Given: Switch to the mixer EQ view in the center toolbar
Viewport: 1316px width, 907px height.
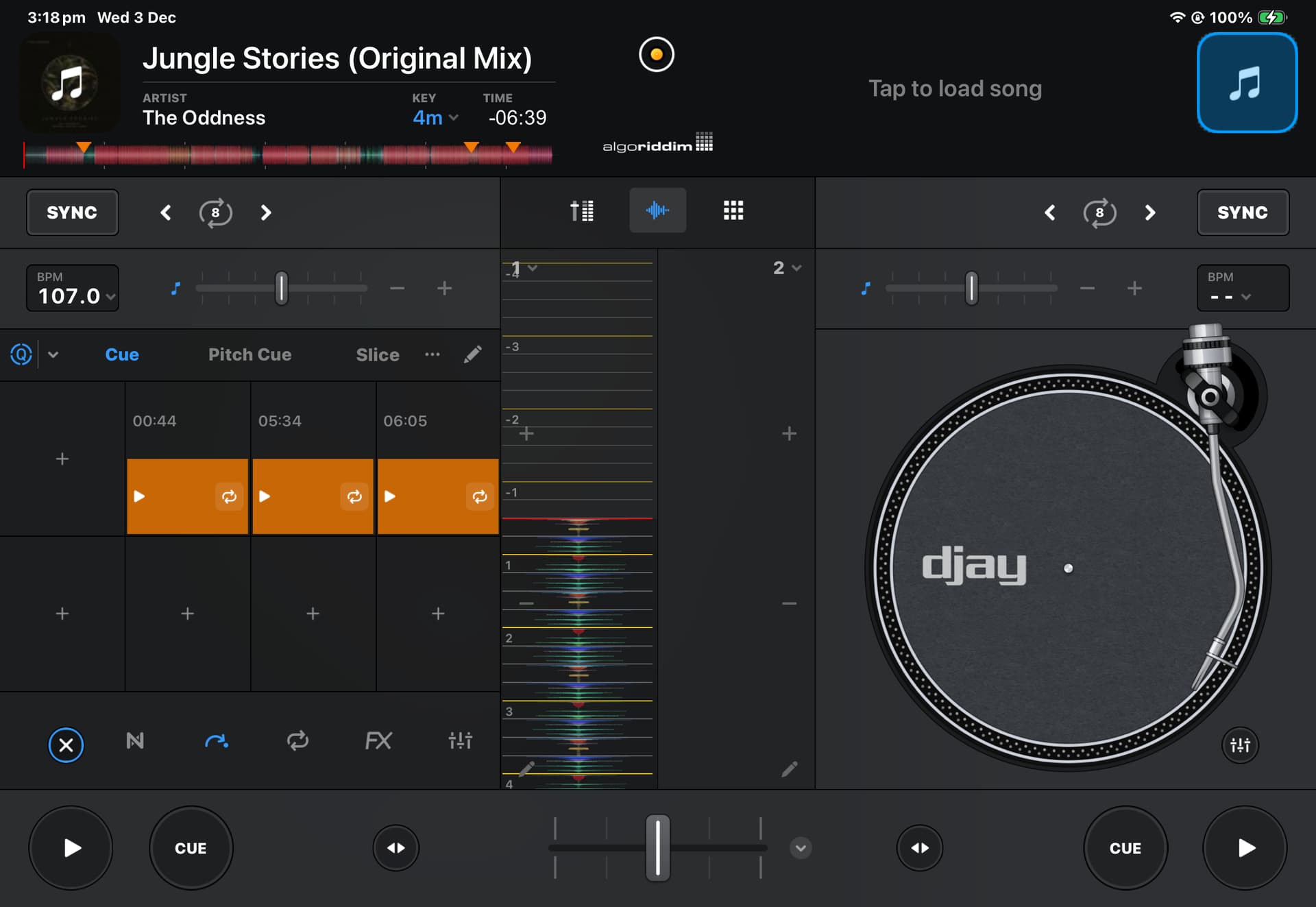Looking at the screenshot, I should click(x=582, y=211).
